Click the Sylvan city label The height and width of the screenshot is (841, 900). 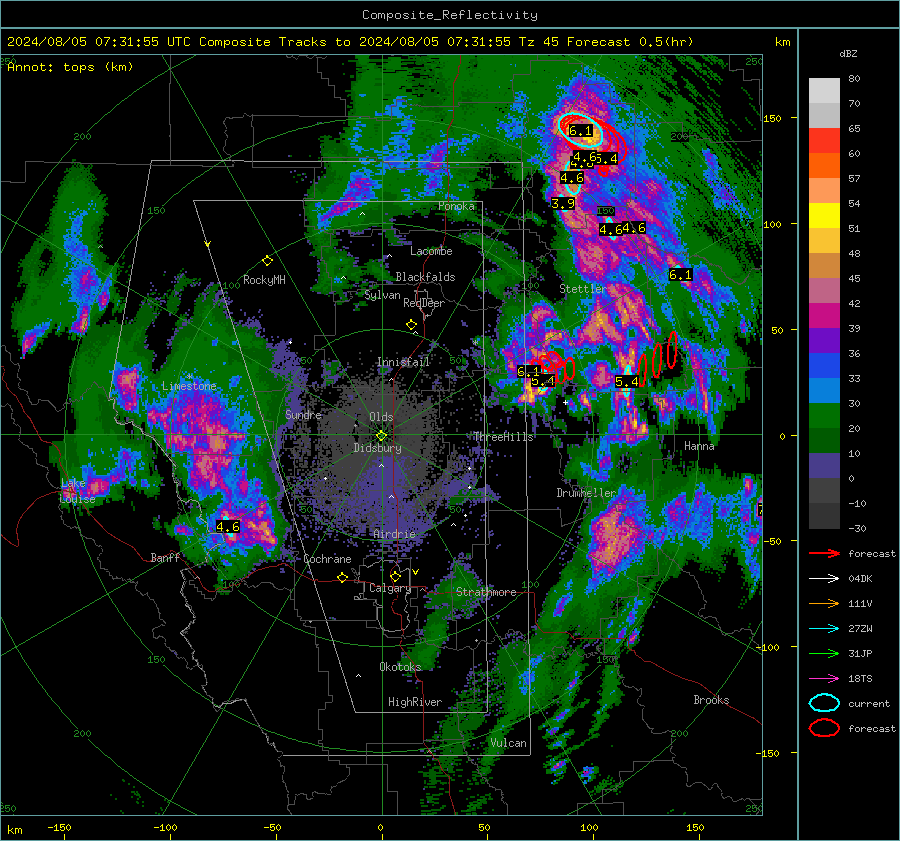pyautogui.click(x=382, y=295)
